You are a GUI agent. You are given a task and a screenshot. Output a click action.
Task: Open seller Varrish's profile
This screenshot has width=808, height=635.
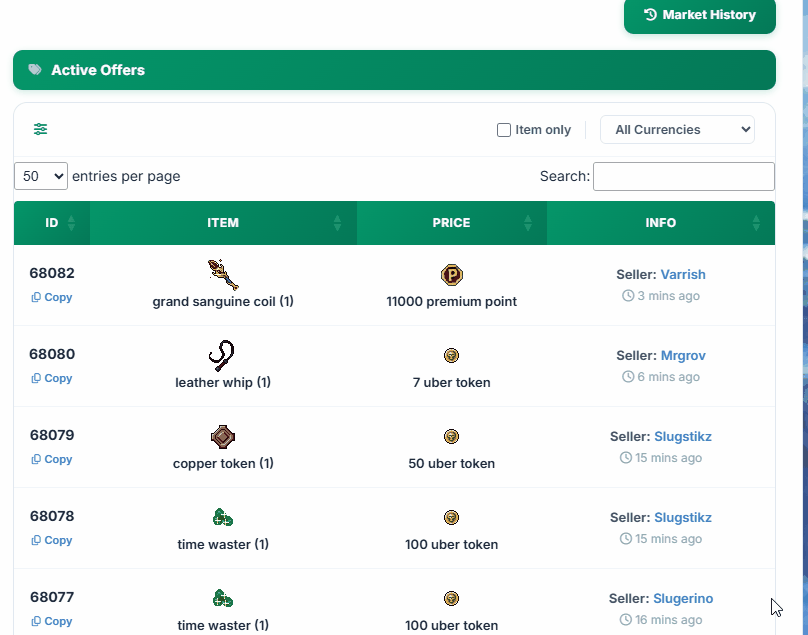click(683, 274)
